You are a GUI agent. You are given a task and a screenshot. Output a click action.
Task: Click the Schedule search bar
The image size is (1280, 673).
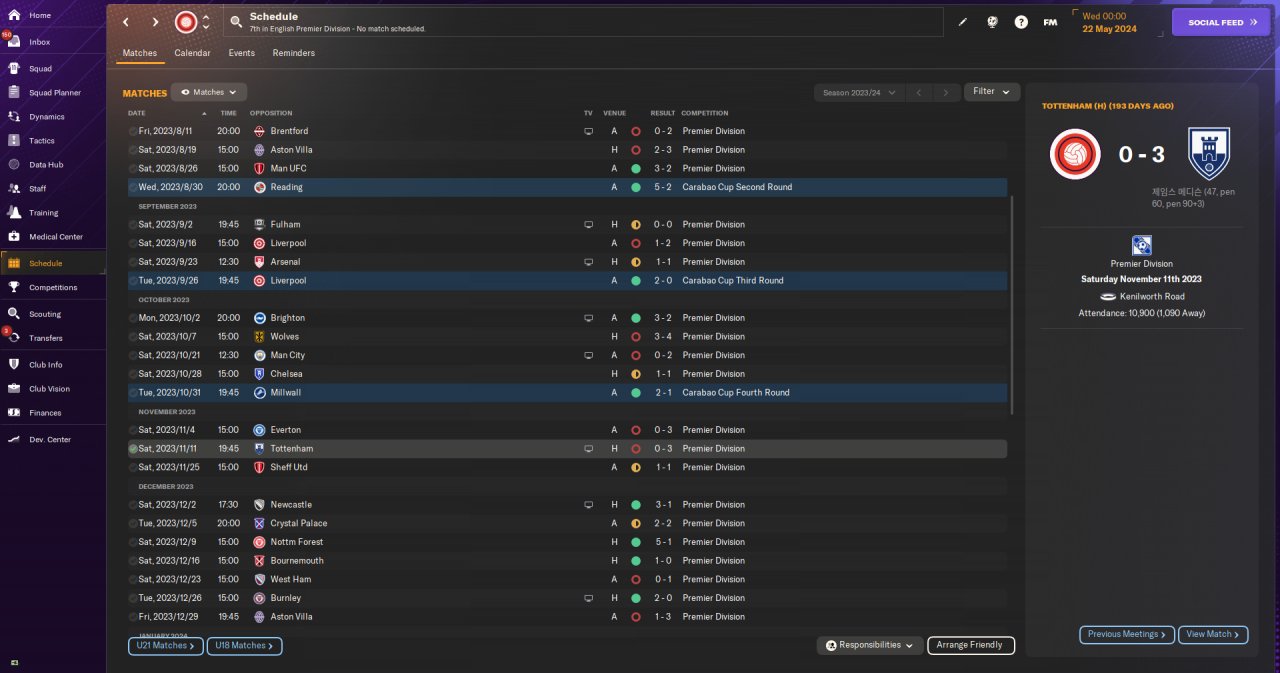click(583, 22)
